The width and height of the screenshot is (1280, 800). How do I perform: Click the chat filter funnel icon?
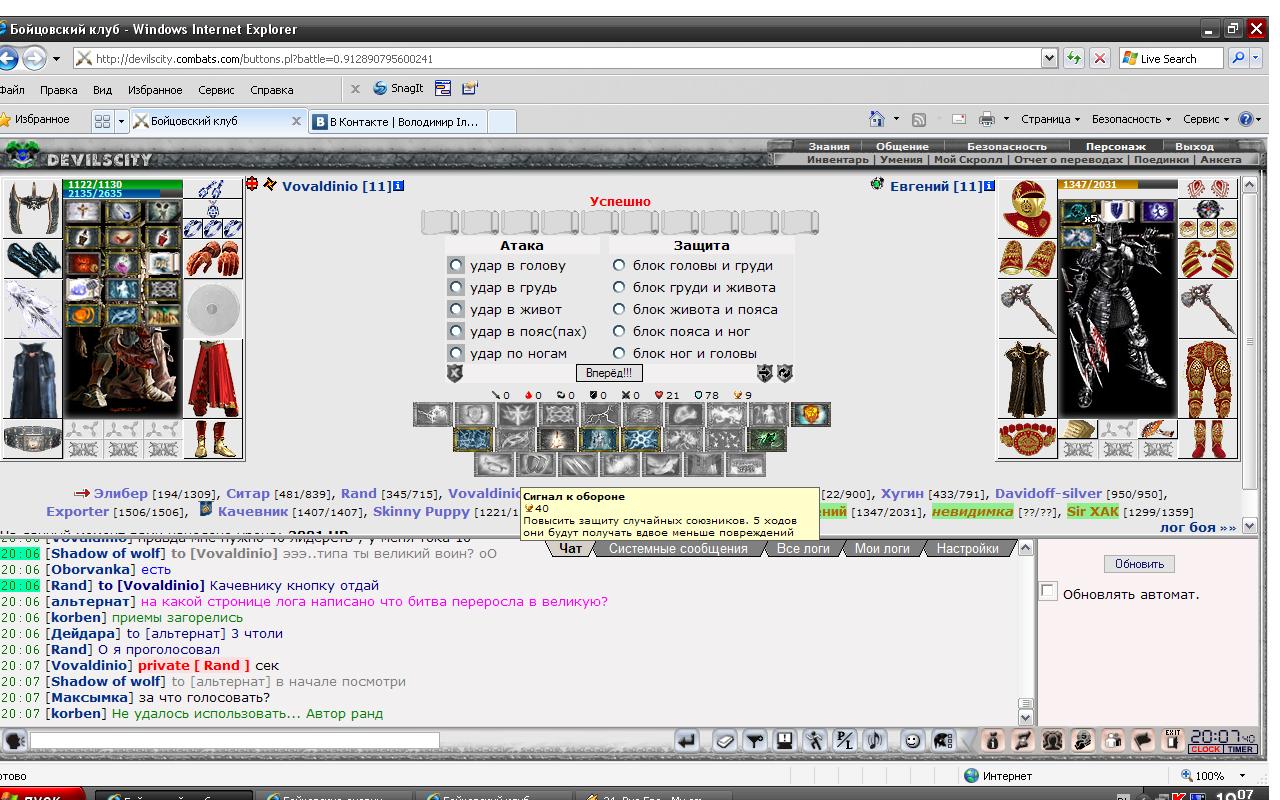click(x=756, y=741)
